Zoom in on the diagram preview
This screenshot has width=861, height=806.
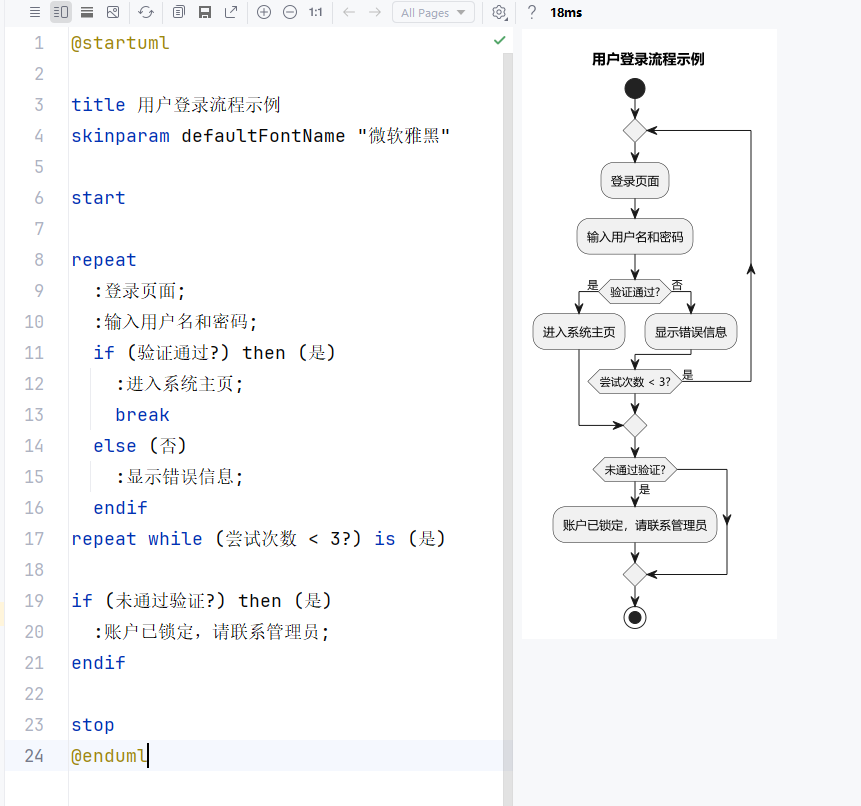[264, 12]
